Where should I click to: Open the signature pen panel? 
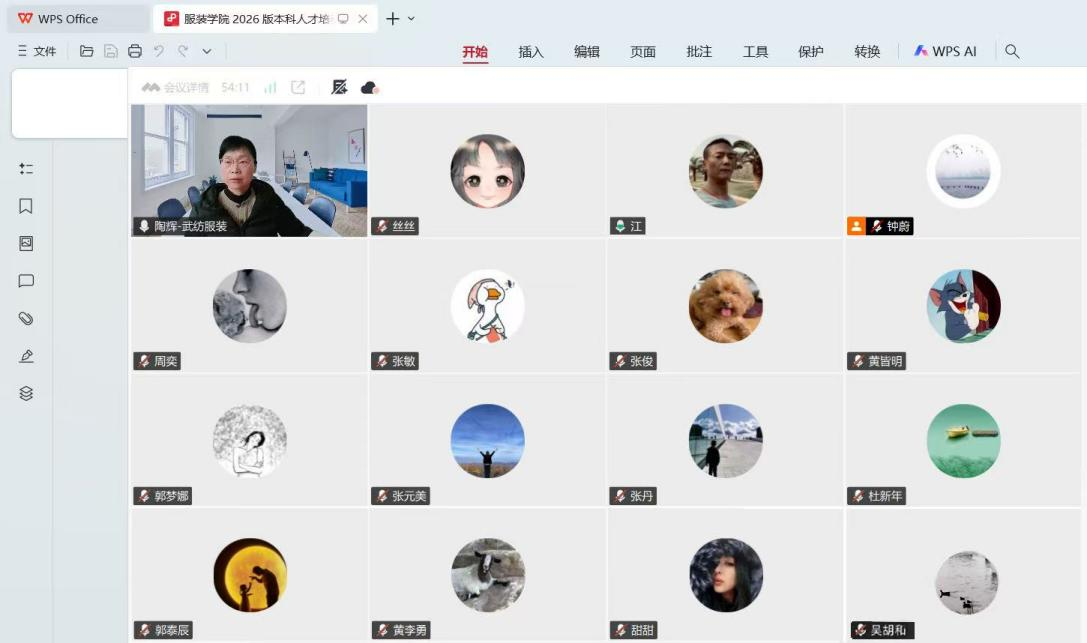(26, 356)
